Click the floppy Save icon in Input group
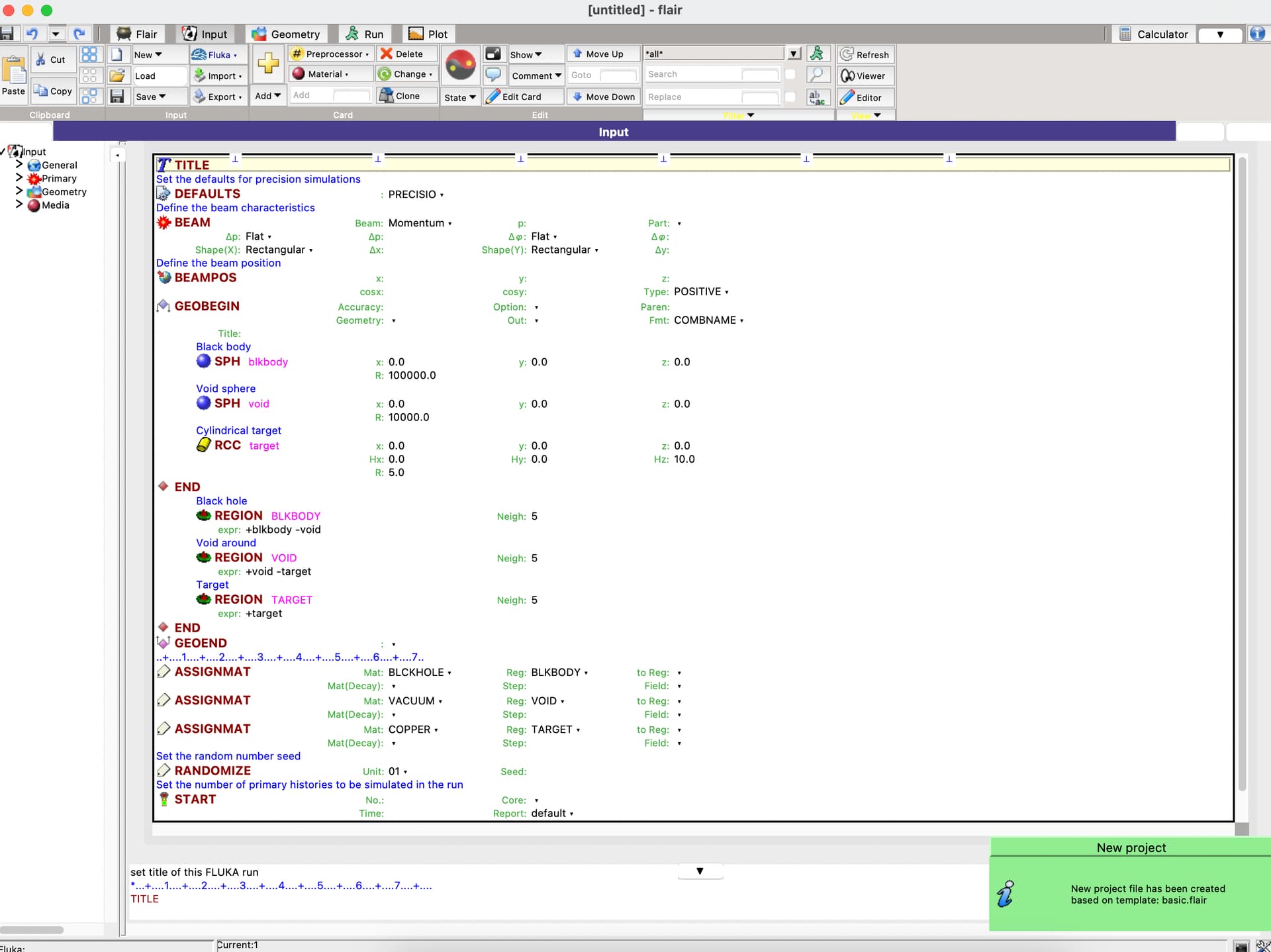 117,97
